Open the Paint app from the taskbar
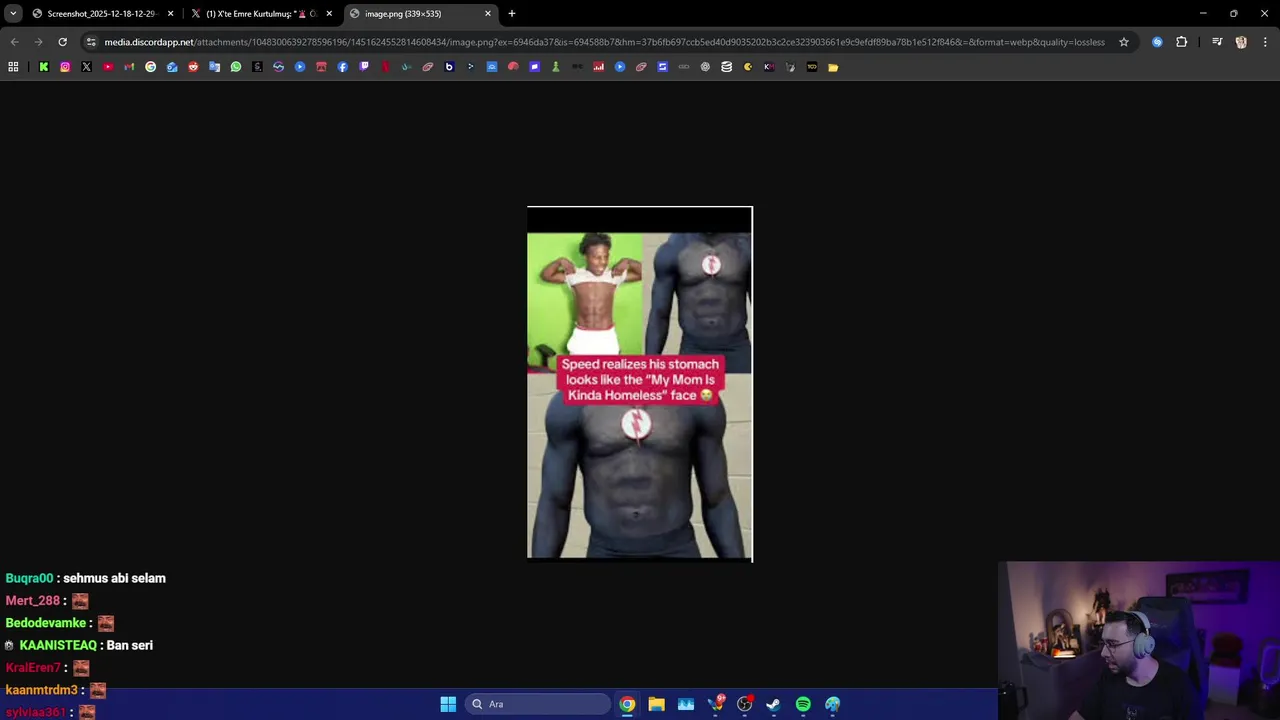 (x=832, y=704)
